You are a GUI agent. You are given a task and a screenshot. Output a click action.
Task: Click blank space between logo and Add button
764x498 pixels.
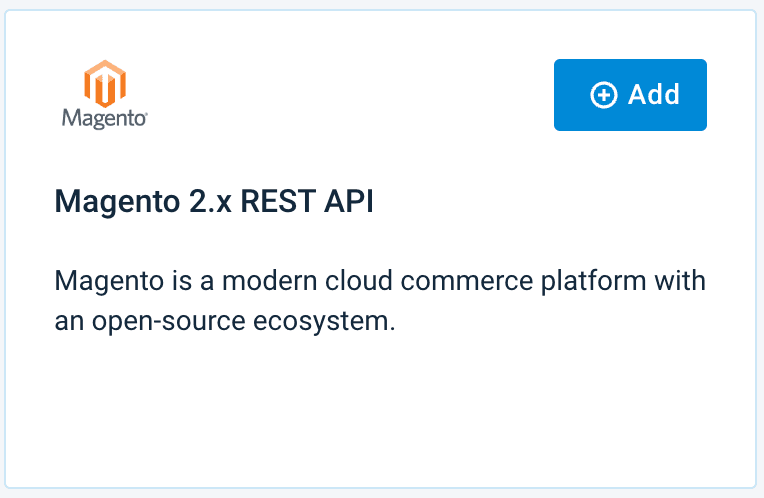[x=350, y=95]
